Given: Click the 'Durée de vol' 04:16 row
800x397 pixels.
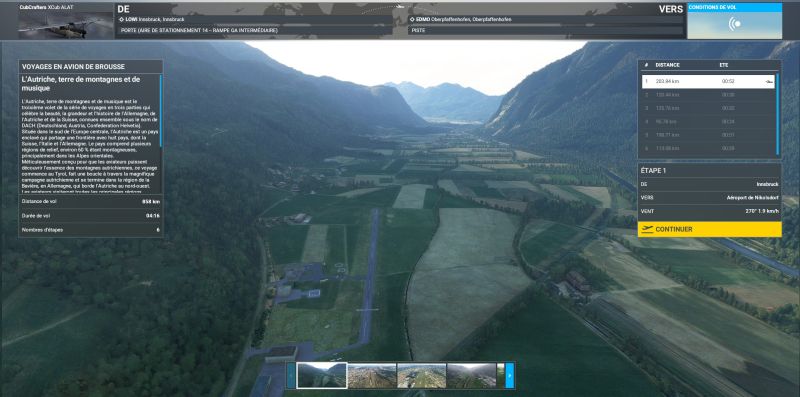Looking at the screenshot, I should (x=91, y=216).
